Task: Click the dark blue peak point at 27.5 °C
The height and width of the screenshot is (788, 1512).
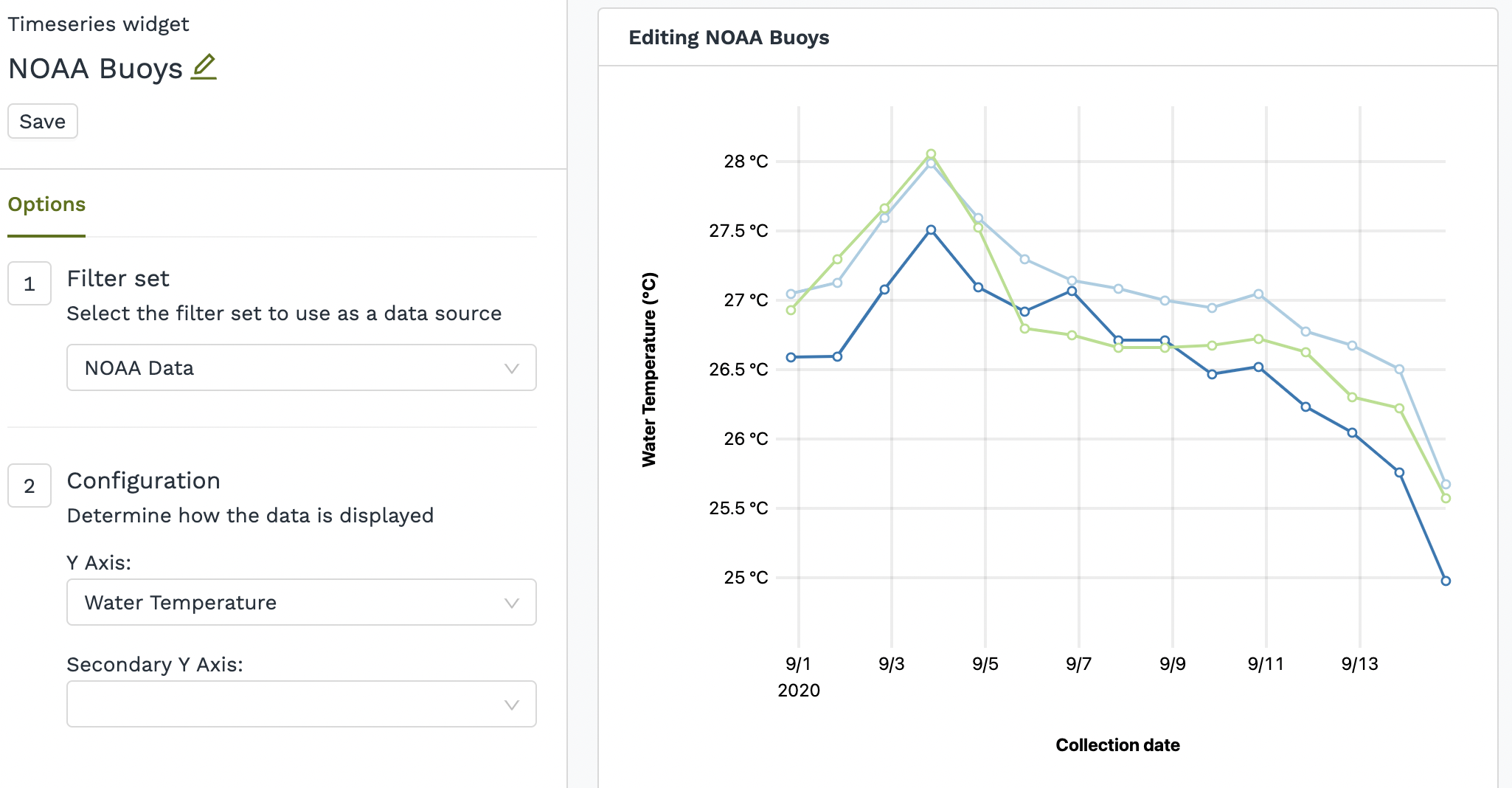Action: [x=931, y=230]
